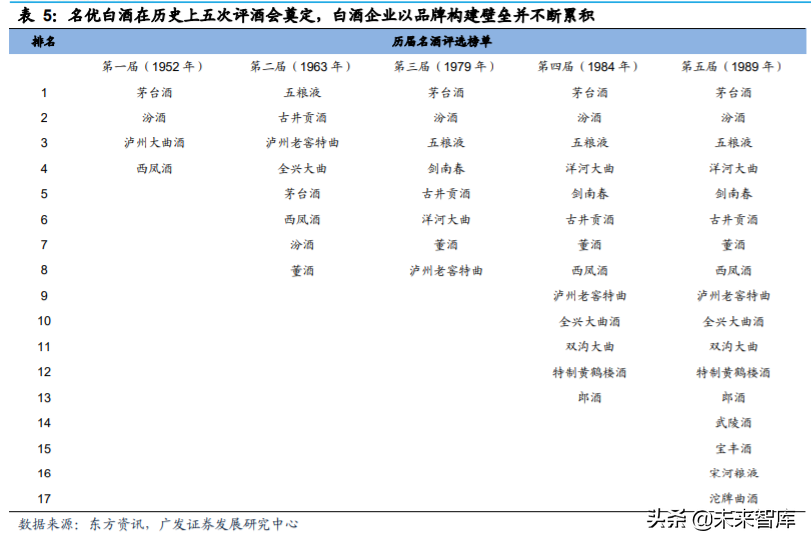Select '茅台酒' under 第四届 (1984)
The image size is (811, 545).
(x=590, y=93)
